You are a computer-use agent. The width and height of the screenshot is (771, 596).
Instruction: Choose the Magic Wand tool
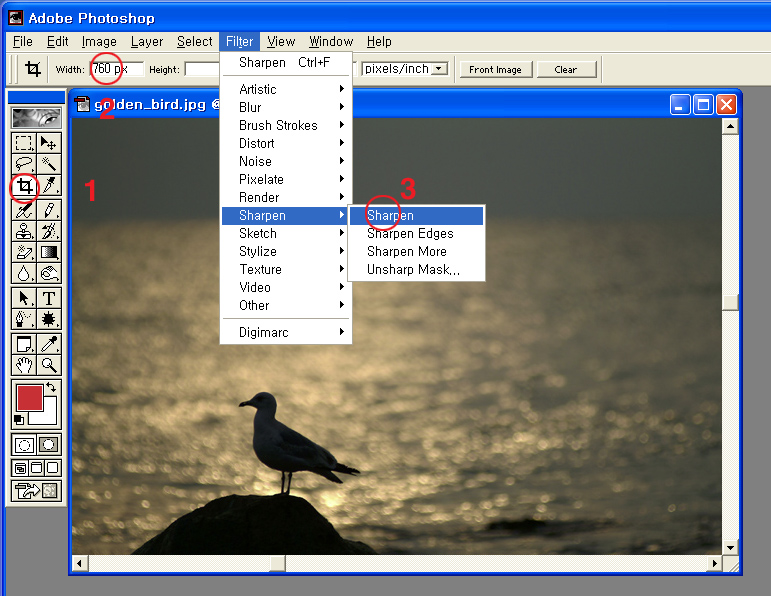[x=48, y=165]
